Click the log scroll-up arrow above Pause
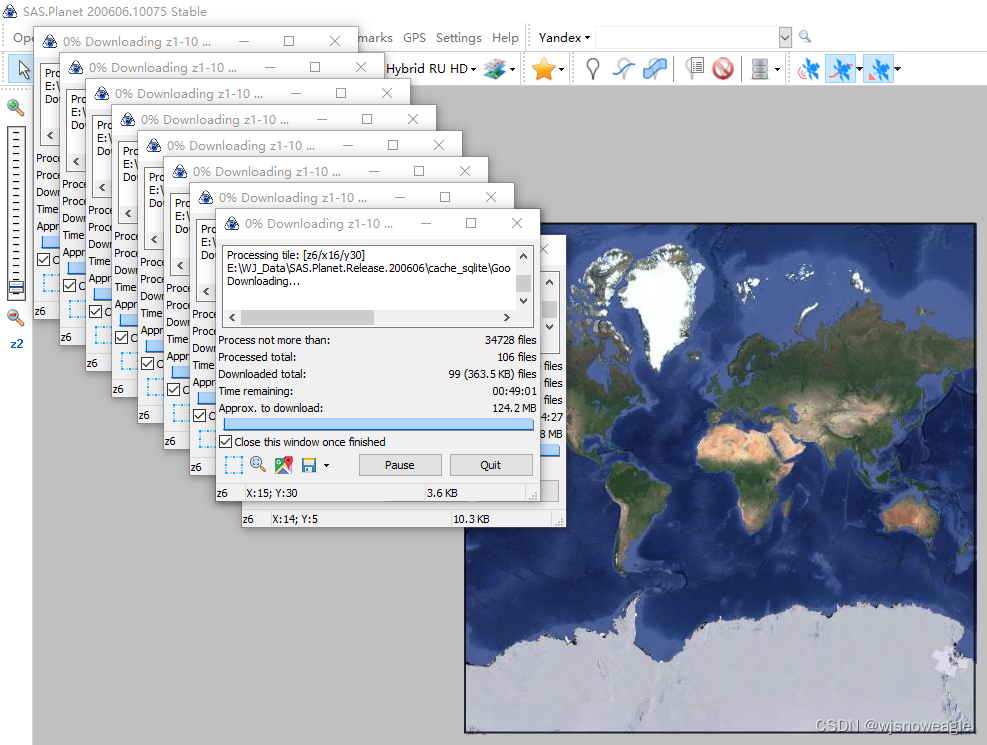This screenshot has height=745, width=987. (x=523, y=256)
